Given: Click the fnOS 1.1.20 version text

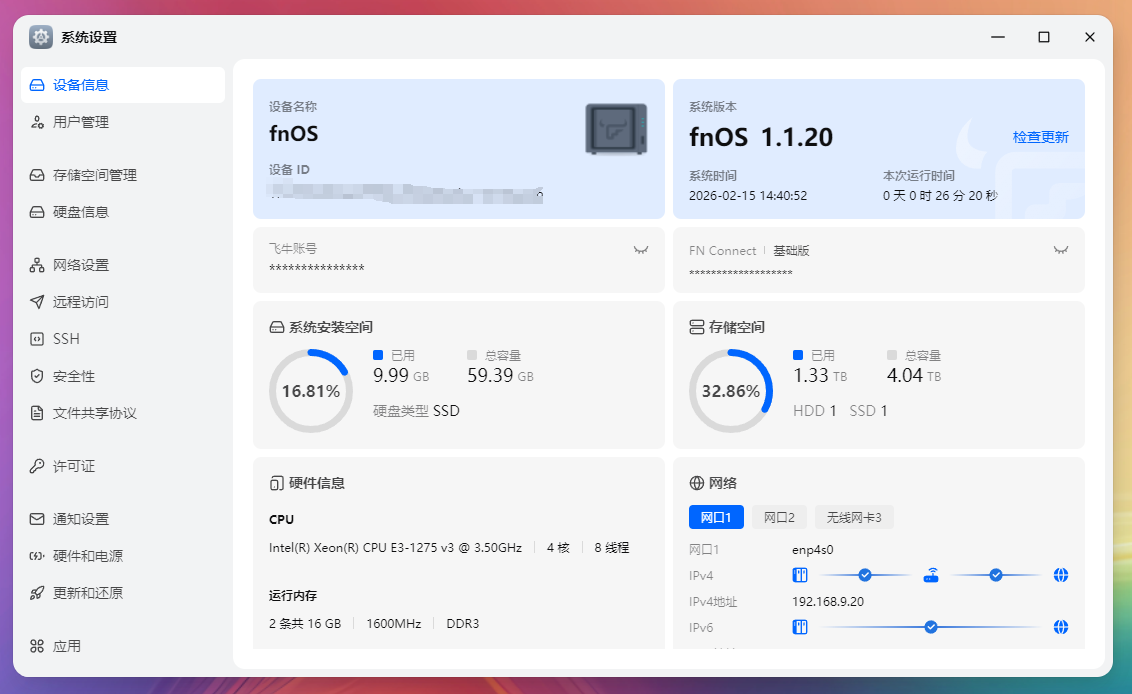Looking at the screenshot, I should (761, 137).
